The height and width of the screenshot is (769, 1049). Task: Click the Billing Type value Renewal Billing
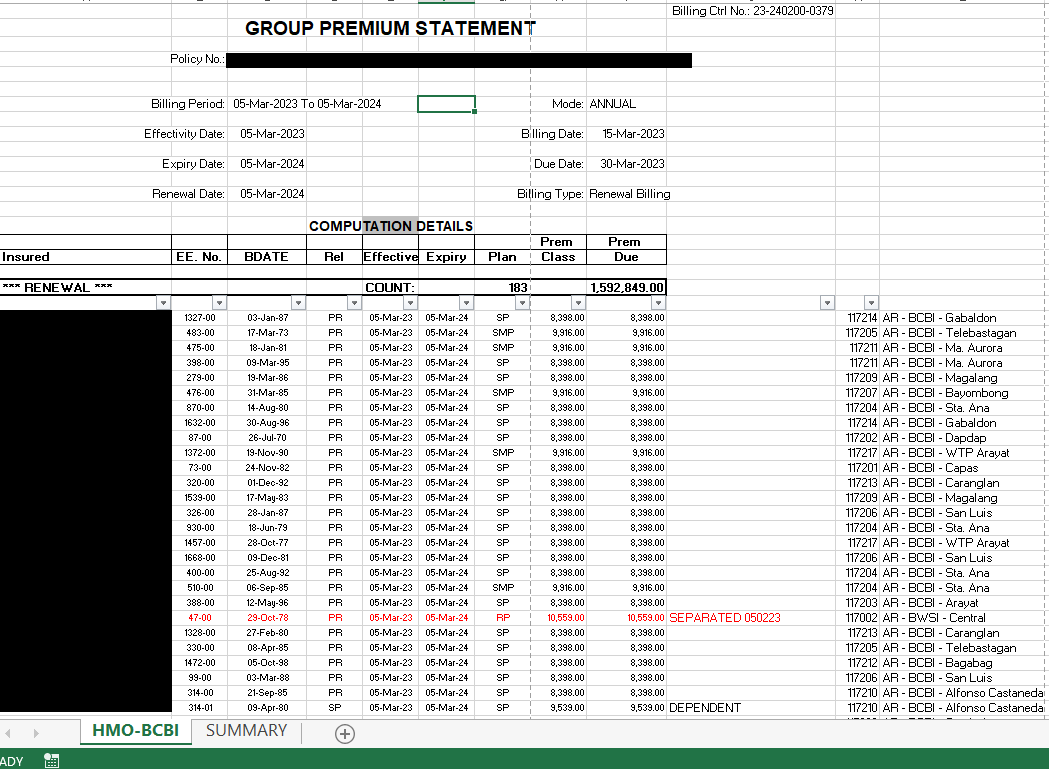(630, 194)
